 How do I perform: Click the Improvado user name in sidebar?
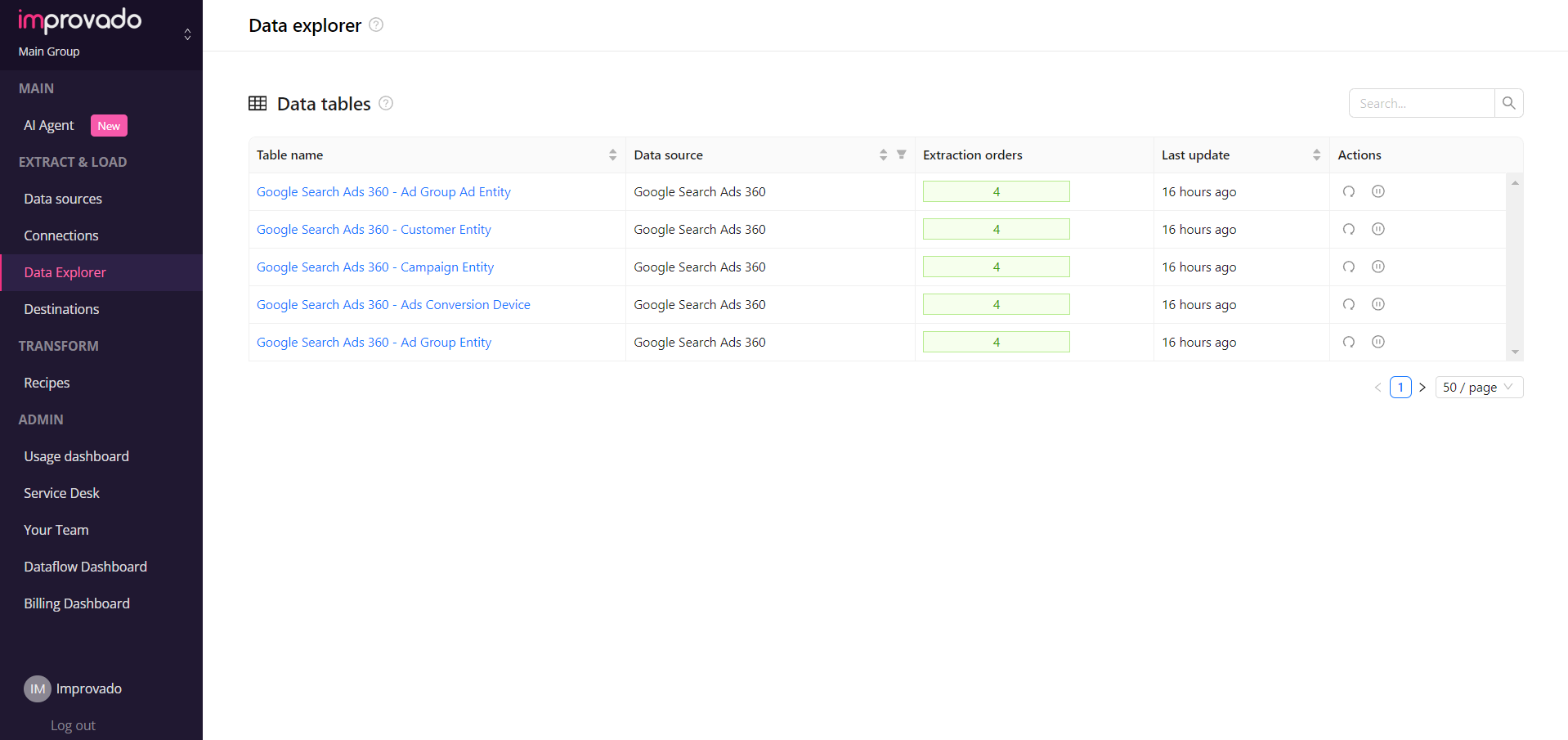88,688
